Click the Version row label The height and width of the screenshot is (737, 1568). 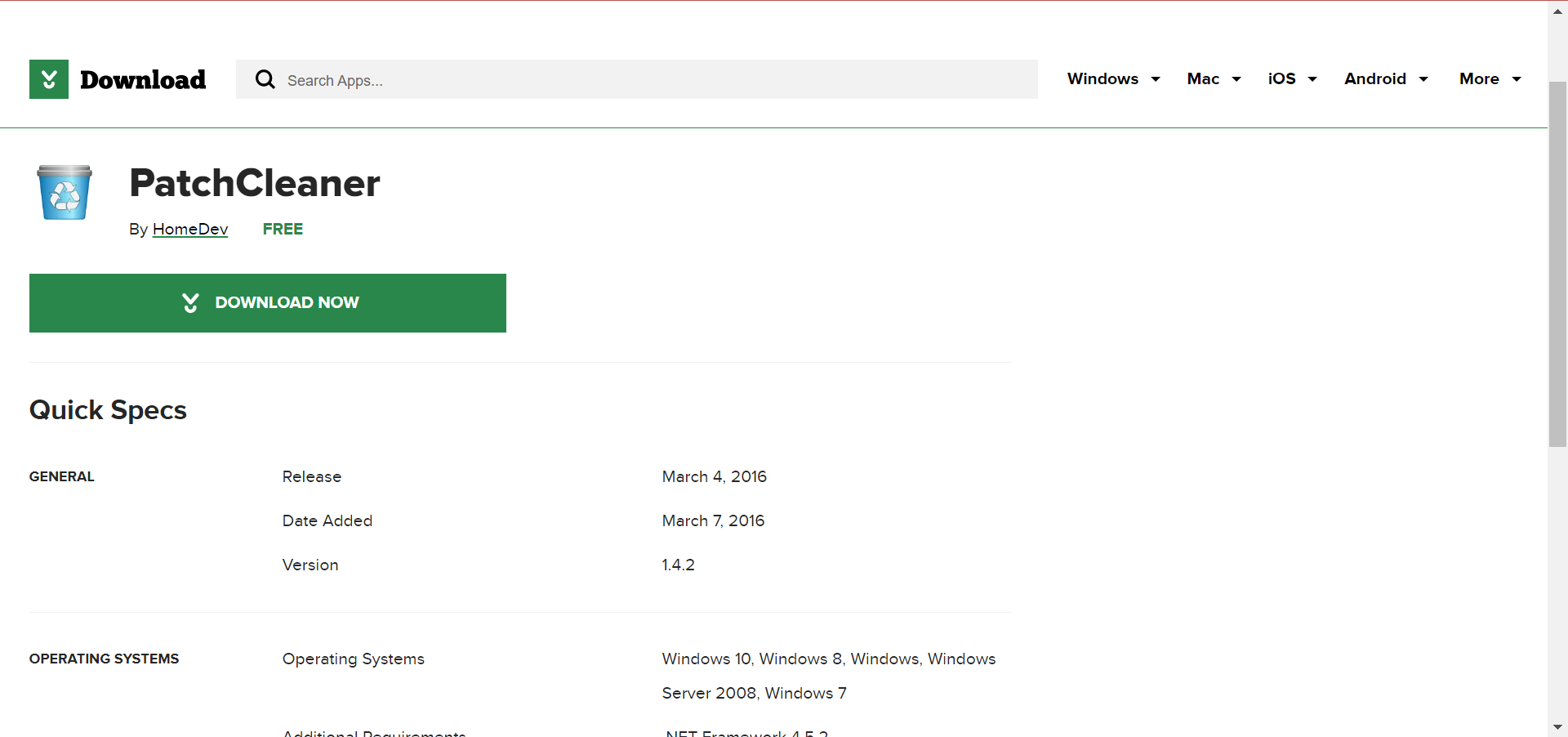pyautogui.click(x=310, y=565)
